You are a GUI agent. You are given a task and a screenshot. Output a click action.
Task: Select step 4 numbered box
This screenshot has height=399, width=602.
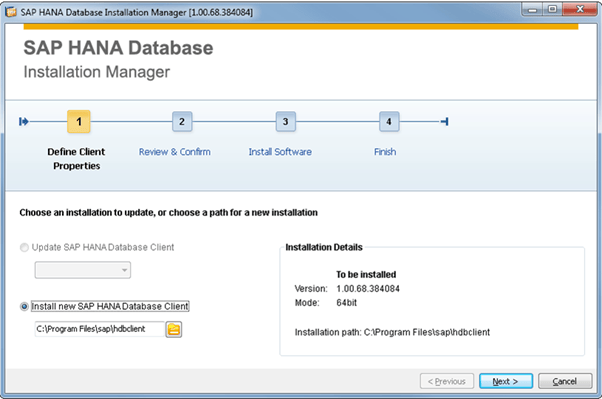coord(389,122)
